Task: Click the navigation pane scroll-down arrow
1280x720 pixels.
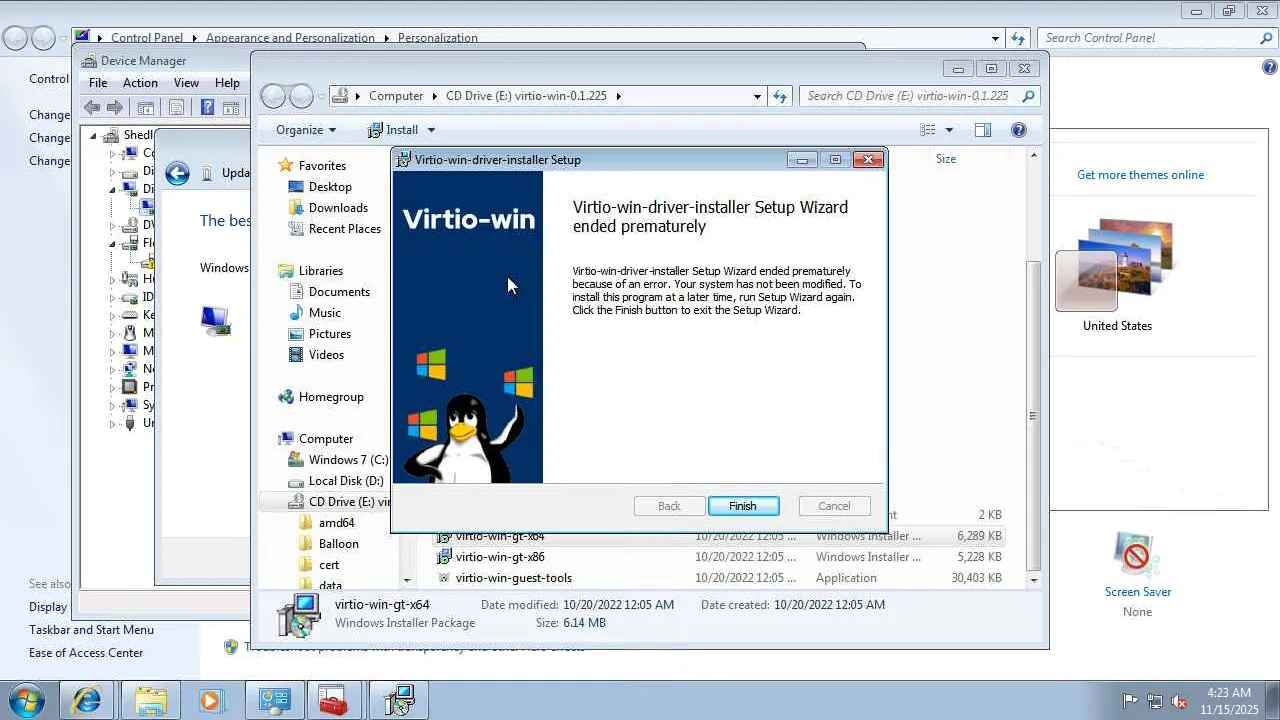Action: tap(406, 580)
